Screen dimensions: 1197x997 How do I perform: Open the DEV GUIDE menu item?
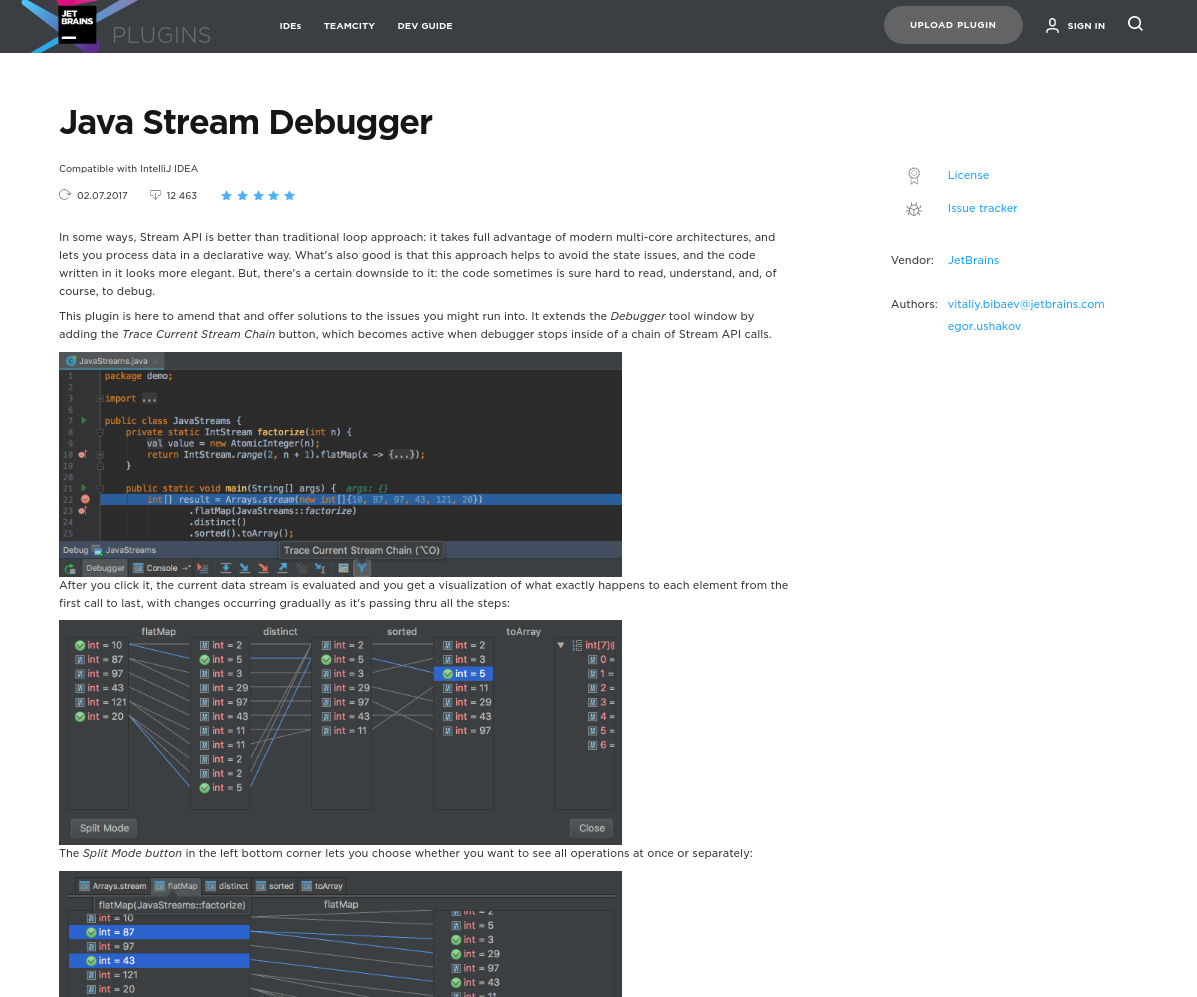pos(424,26)
